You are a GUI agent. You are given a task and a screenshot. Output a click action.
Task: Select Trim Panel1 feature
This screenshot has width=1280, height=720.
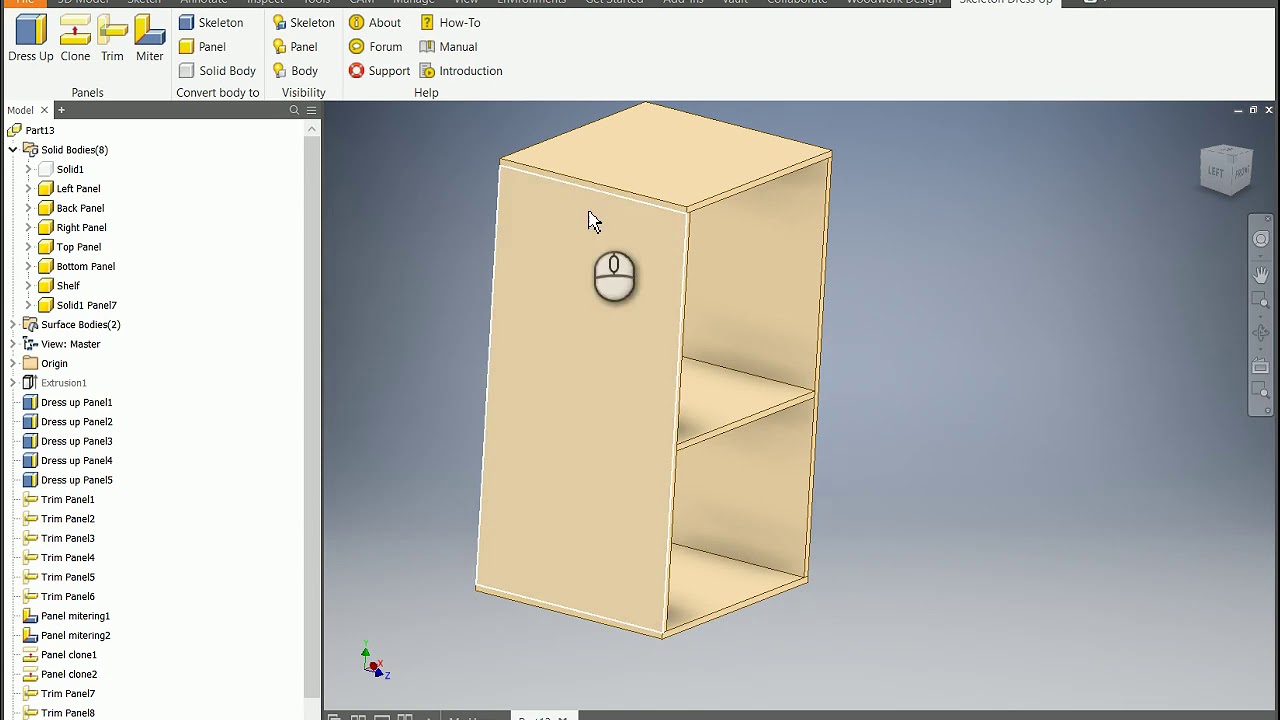tap(59, 499)
